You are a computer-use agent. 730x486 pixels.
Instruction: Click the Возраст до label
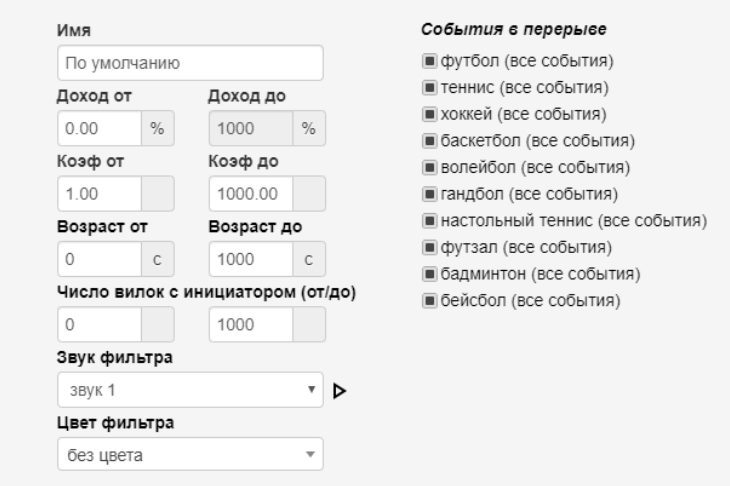point(255,227)
